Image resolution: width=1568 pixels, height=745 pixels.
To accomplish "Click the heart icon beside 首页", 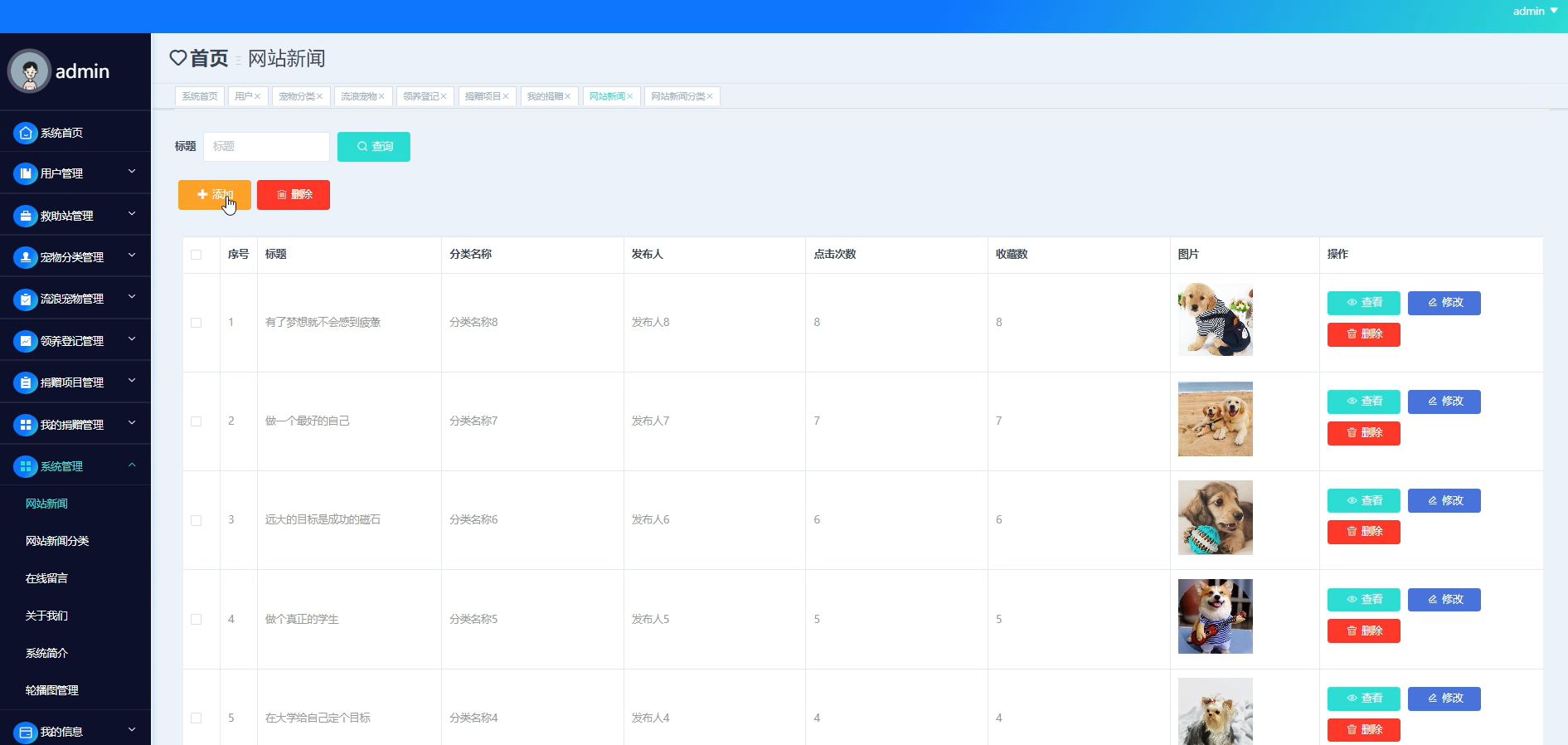I will [x=177, y=58].
